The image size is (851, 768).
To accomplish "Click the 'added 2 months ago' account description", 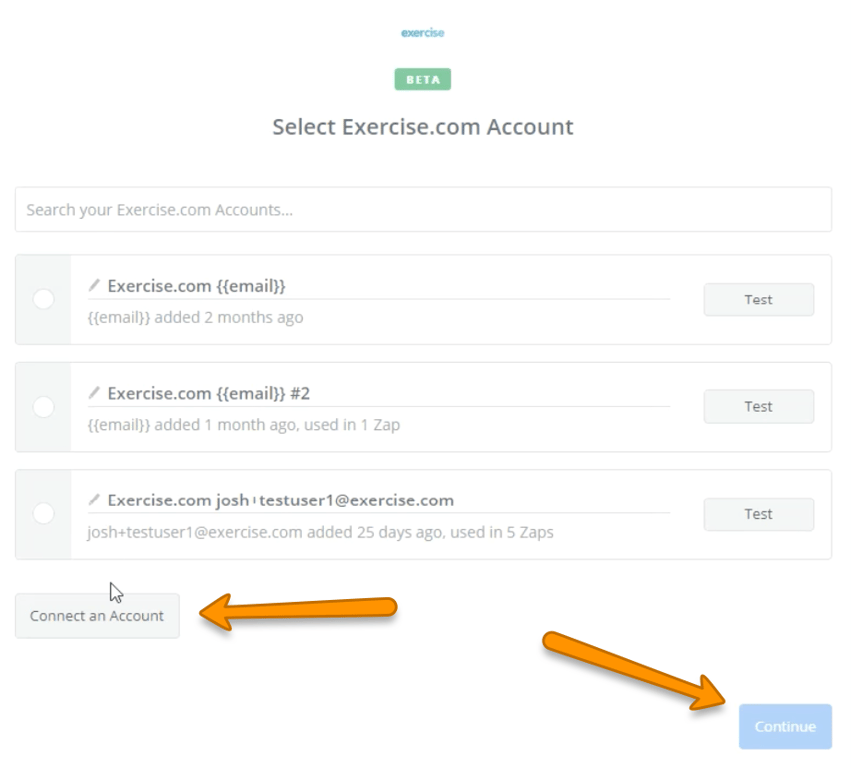I will (195, 317).
